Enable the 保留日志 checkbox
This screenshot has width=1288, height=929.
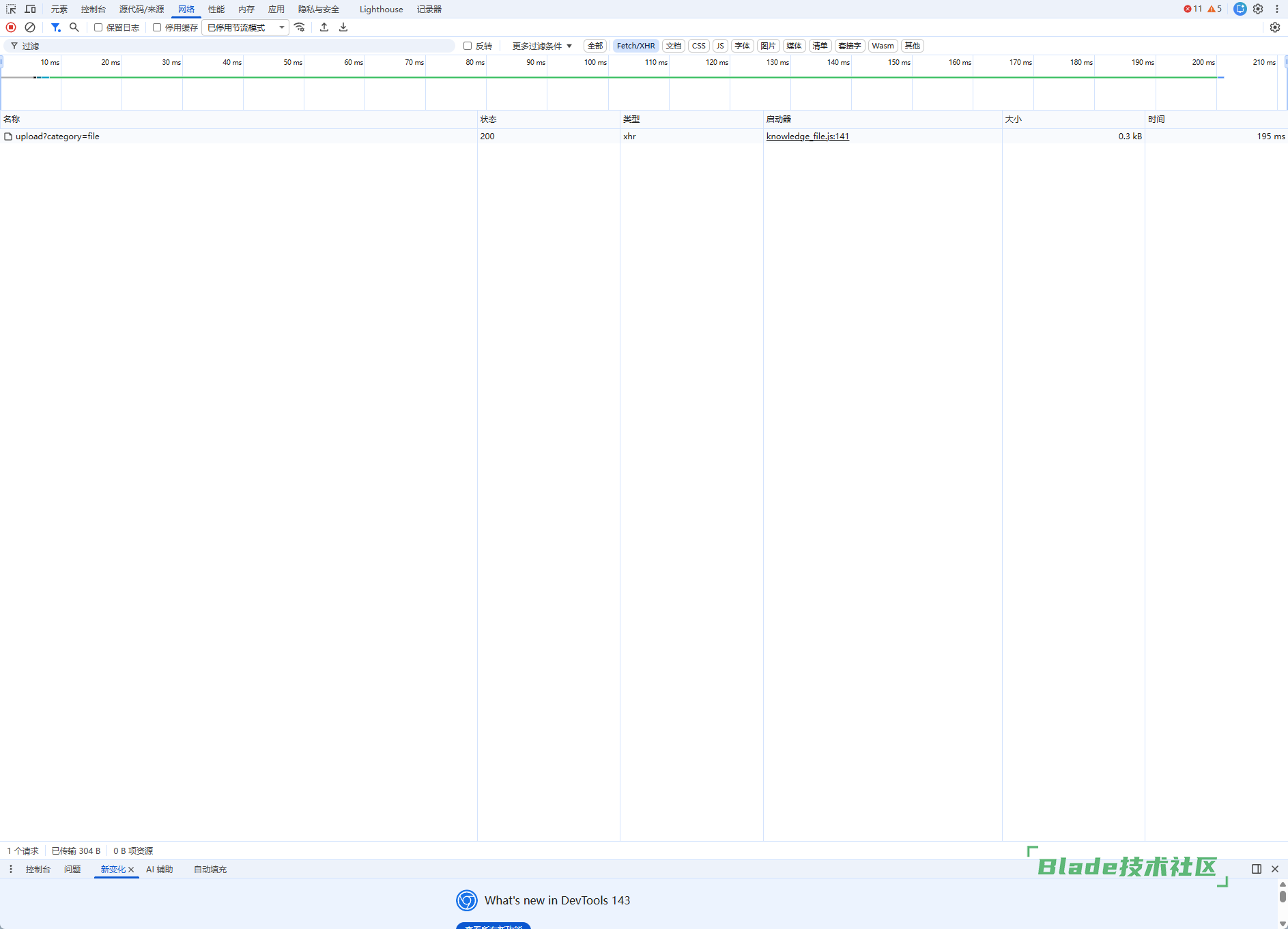click(98, 27)
